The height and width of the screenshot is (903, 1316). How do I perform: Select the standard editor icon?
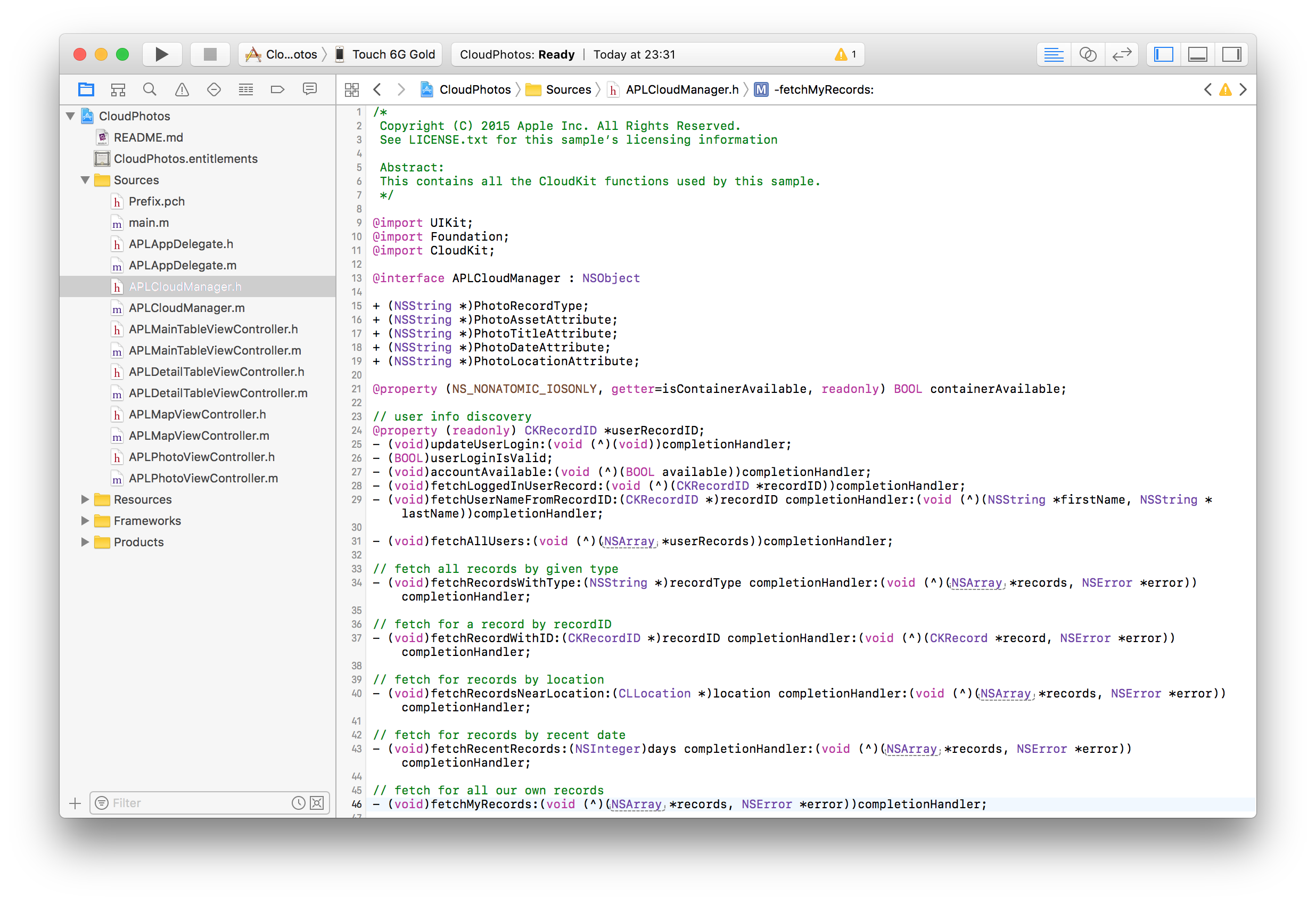[x=1053, y=54]
